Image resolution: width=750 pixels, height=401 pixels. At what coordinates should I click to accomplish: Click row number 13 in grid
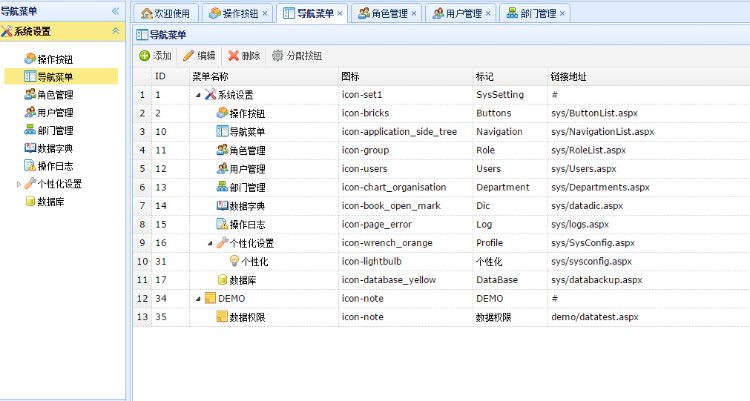click(x=143, y=317)
